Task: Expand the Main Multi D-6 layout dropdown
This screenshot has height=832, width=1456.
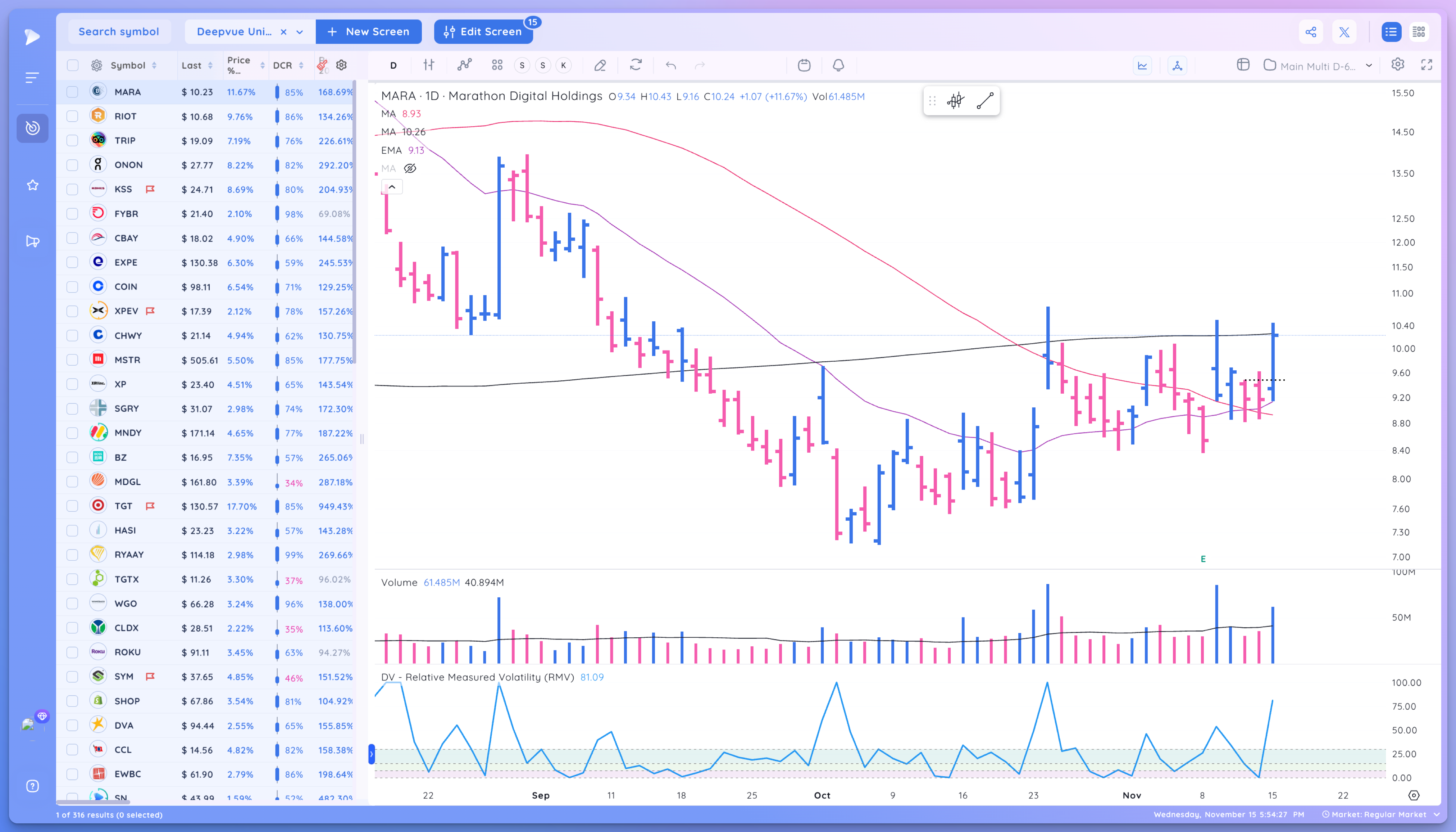Action: tap(1369, 66)
